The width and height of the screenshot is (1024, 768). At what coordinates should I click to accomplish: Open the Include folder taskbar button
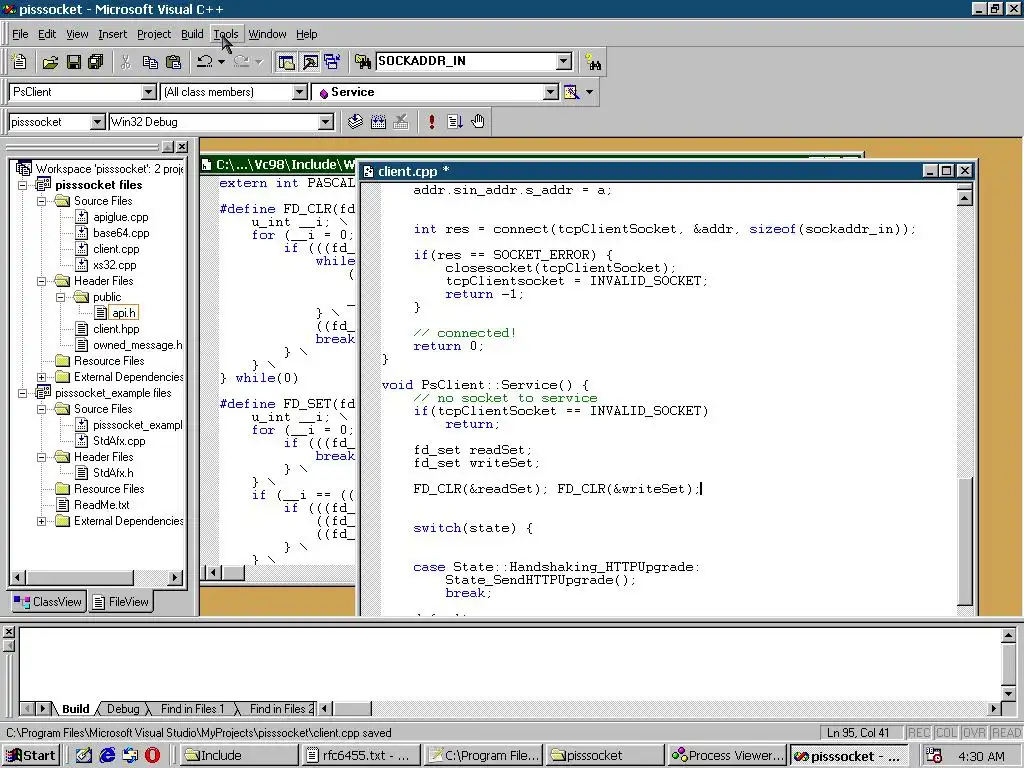click(x=239, y=756)
